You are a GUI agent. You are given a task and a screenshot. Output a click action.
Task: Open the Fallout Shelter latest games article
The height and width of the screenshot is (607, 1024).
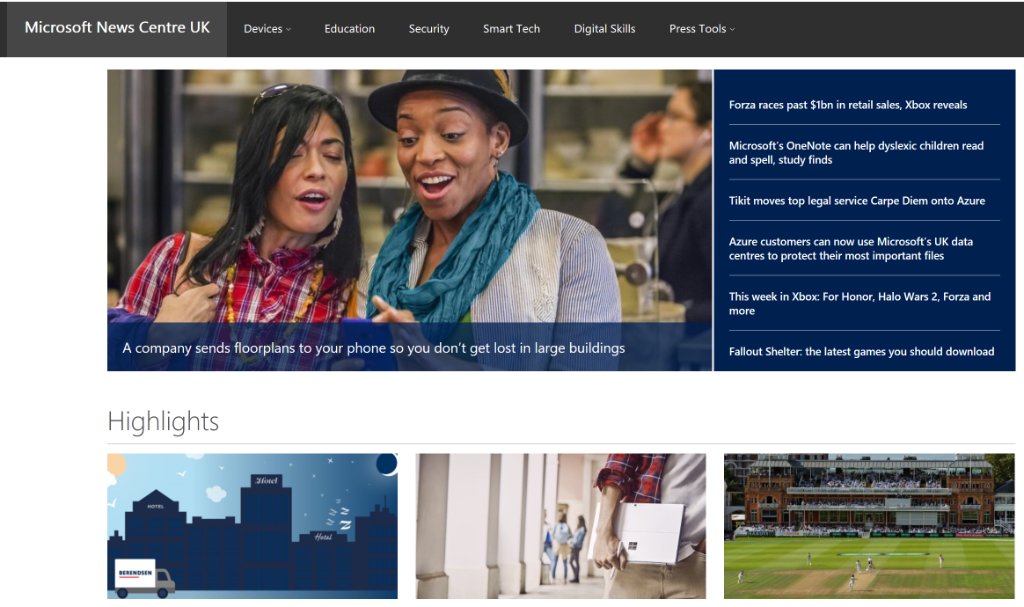click(861, 352)
